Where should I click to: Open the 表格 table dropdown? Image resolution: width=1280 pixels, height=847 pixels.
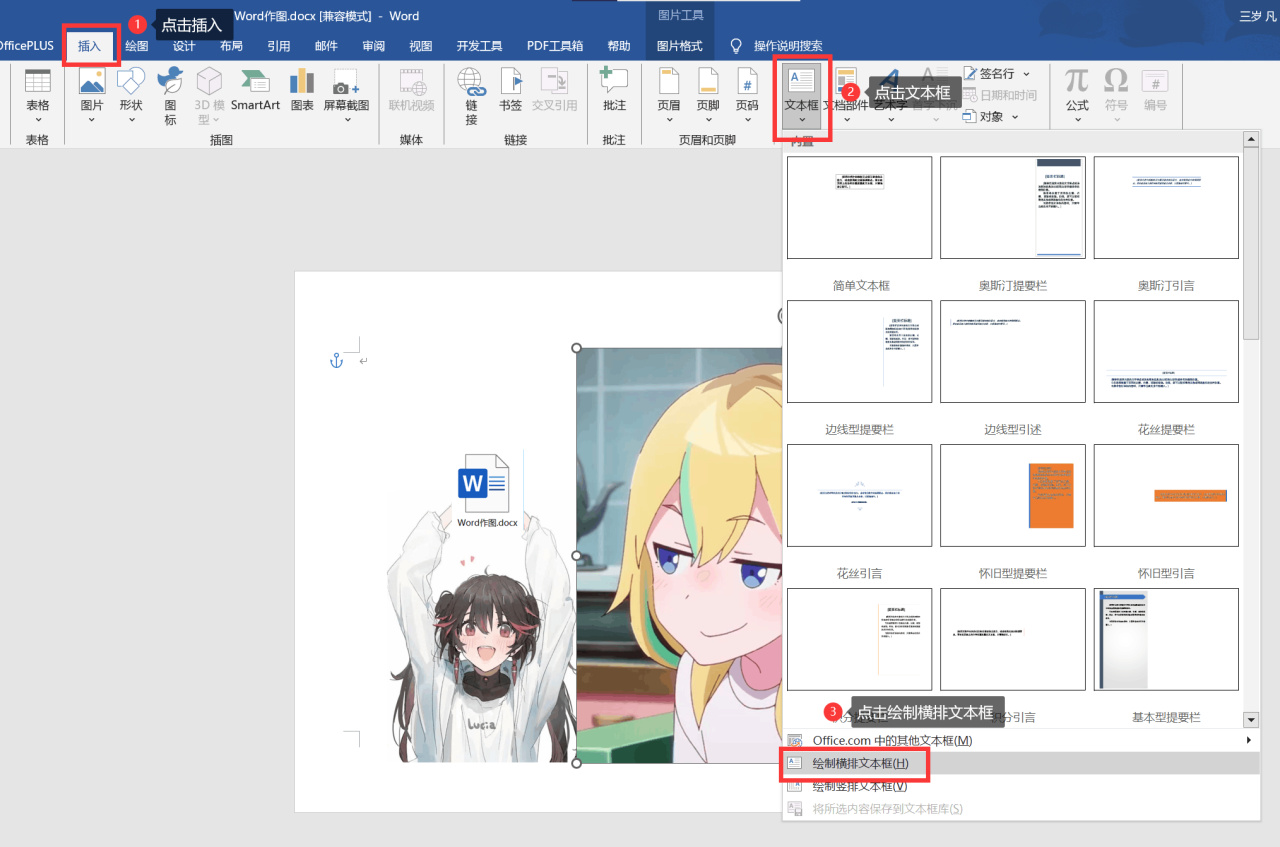click(x=37, y=119)
